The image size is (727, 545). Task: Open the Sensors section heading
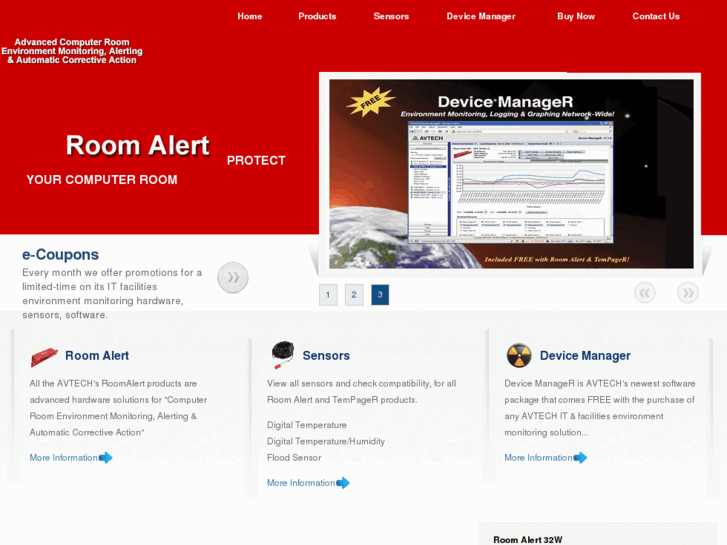tap(326, 356)
